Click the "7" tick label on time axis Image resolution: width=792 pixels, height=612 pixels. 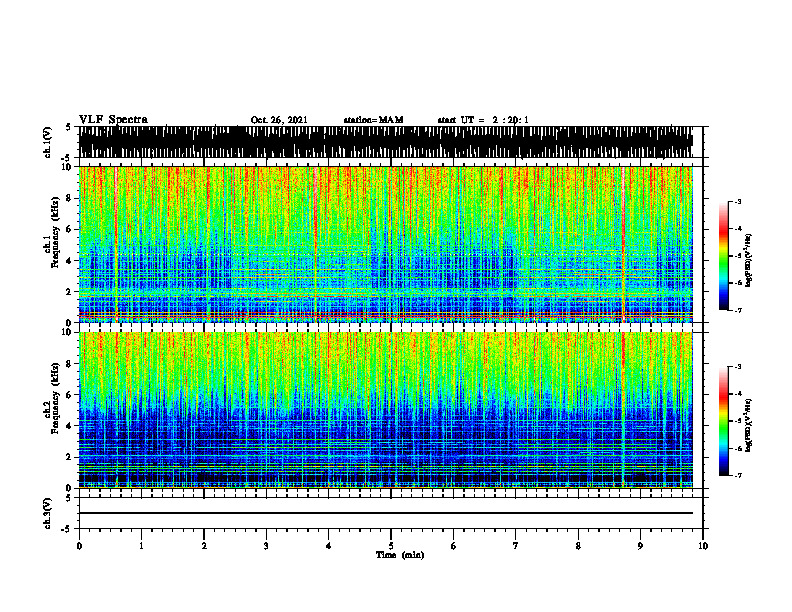click(x=516, y=546)
